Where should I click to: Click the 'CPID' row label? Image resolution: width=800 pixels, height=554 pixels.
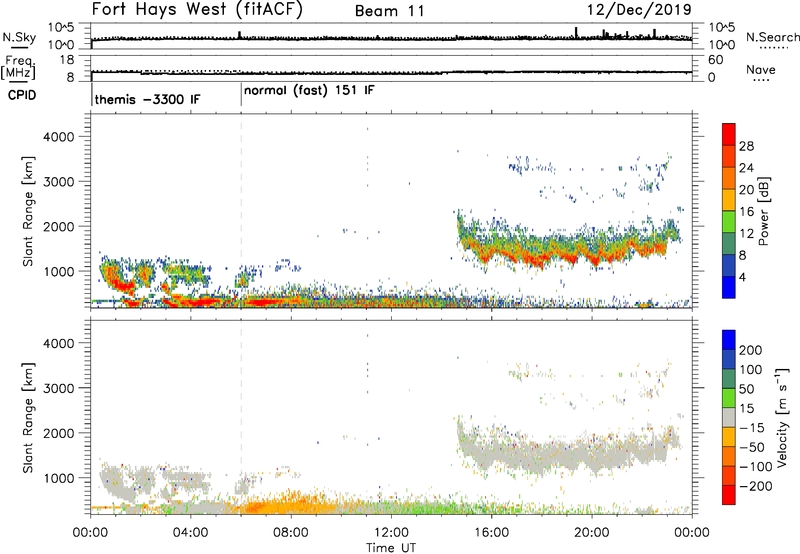coord(22,95)
